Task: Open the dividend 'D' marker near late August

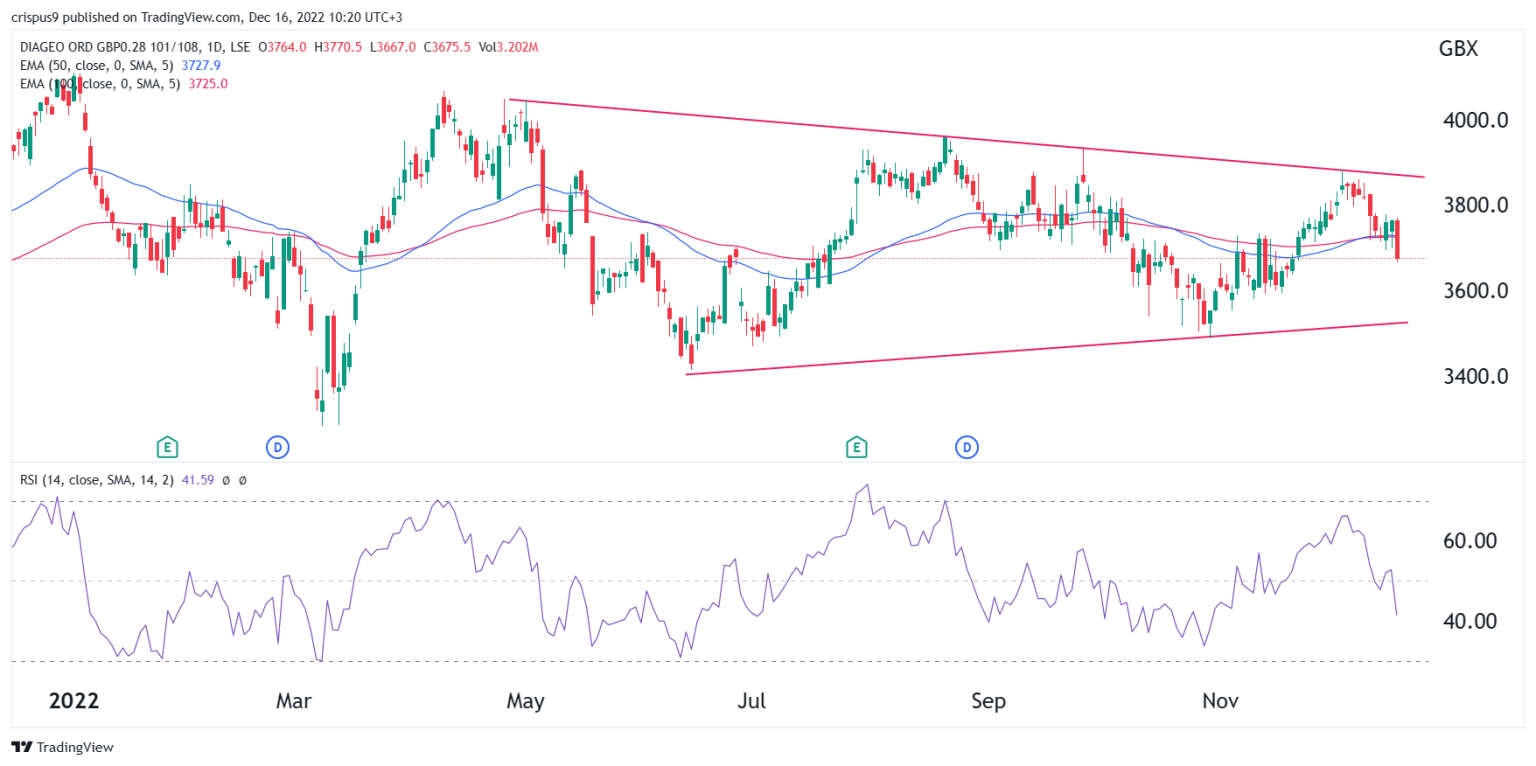Action: (x=967, y=446)
